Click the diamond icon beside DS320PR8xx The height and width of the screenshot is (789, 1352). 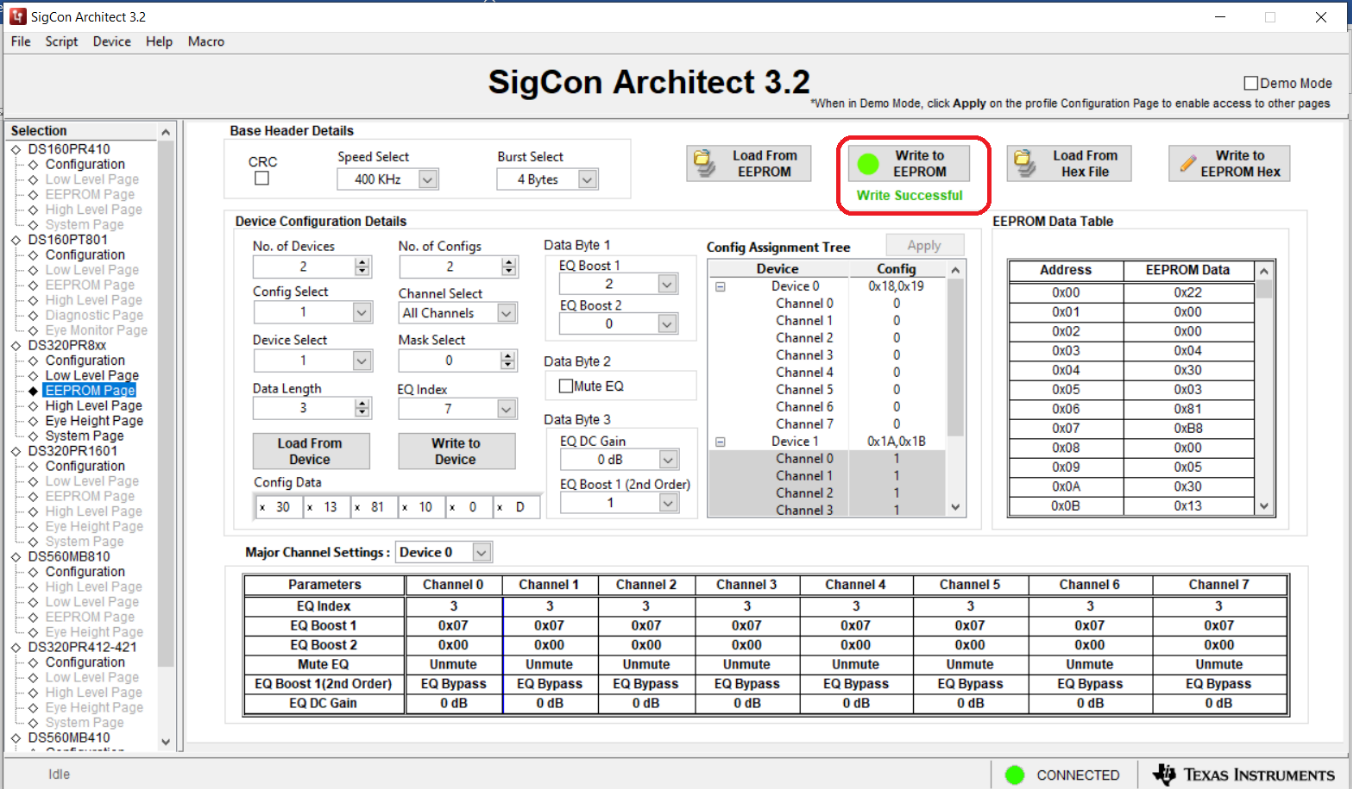[x=15, y=345]
